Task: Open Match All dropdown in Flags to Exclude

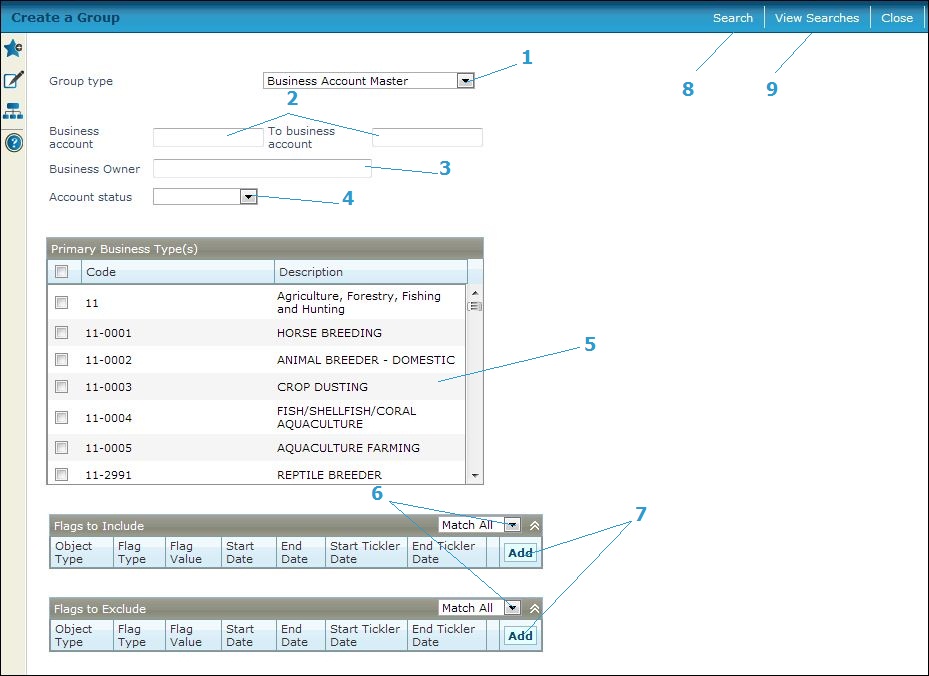Action: pyautogui.click(x=512, y=608)
